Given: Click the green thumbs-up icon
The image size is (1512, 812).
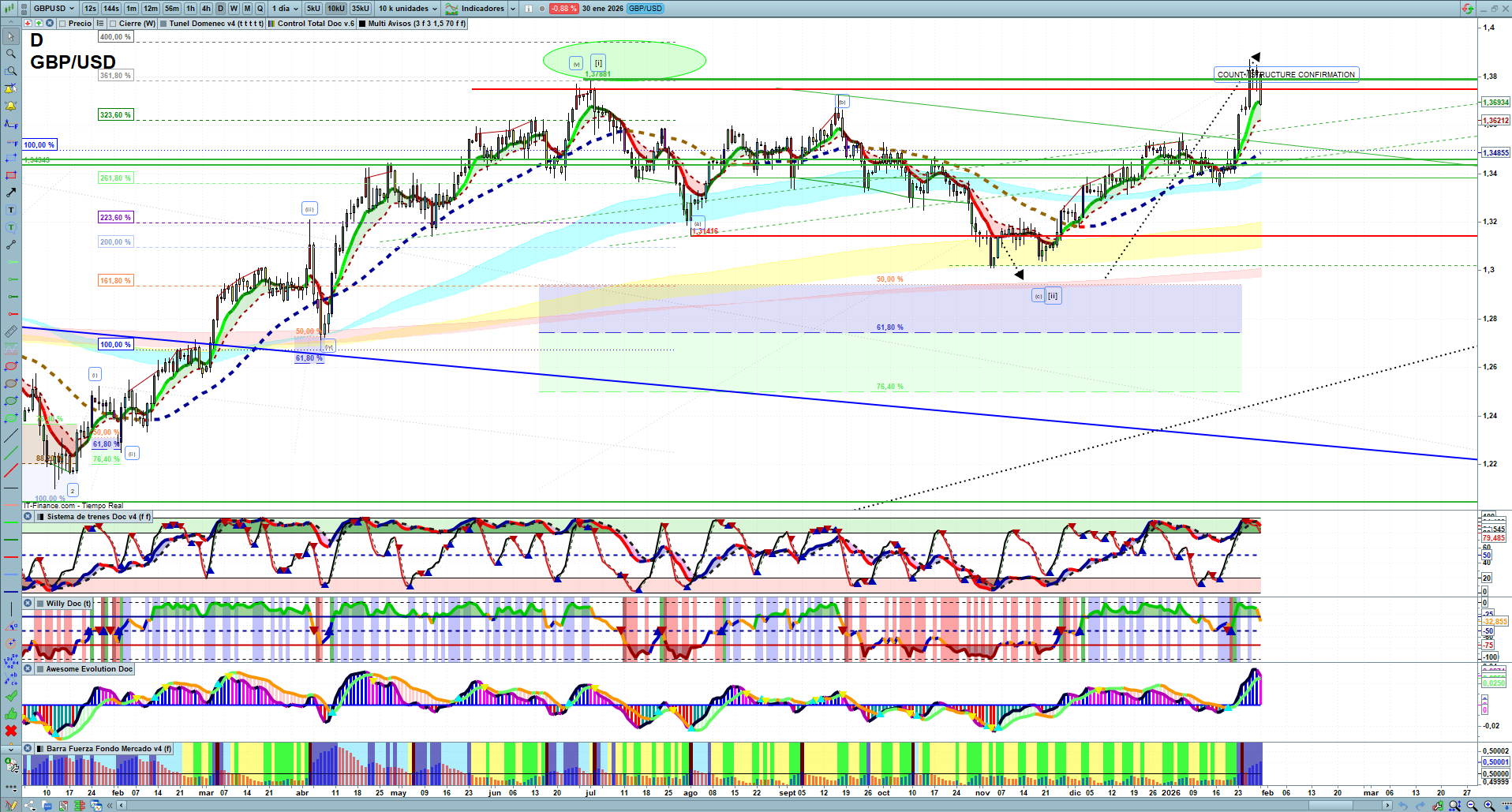Looking at the screenshot, I should (x=11, y=713).
